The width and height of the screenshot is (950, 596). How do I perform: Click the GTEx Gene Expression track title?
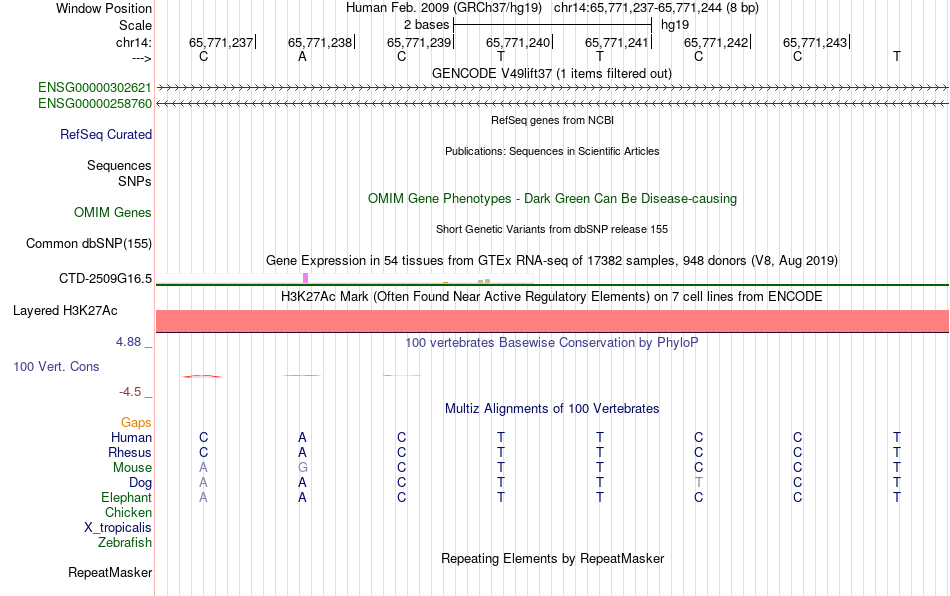pyautogui.click(x=552, y=260)
